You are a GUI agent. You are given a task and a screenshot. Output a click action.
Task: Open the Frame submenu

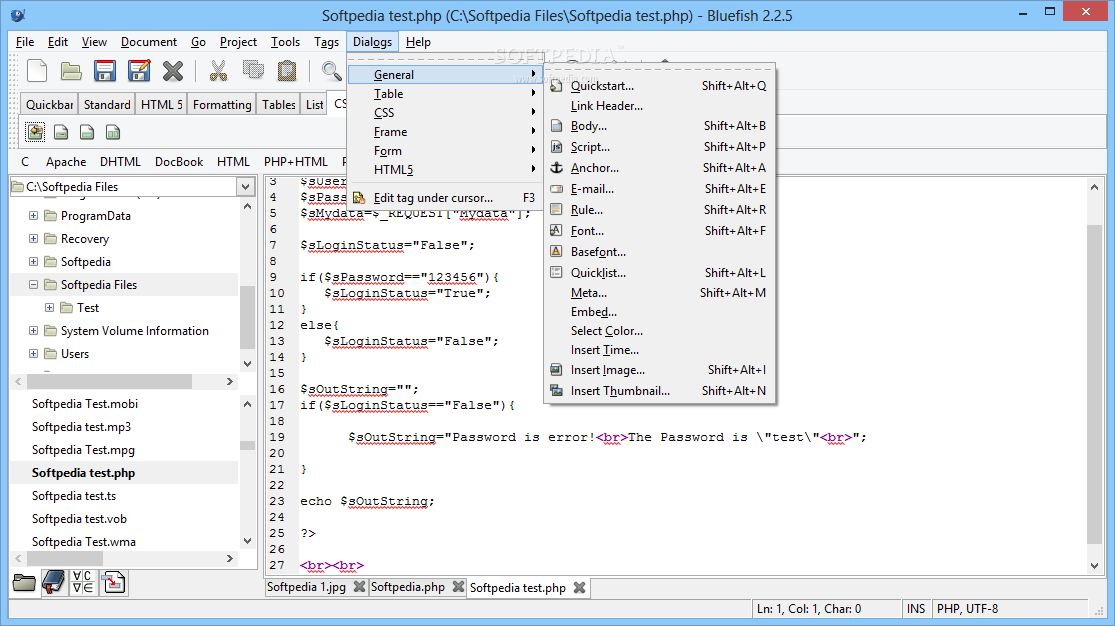click(x=444, y=132)
